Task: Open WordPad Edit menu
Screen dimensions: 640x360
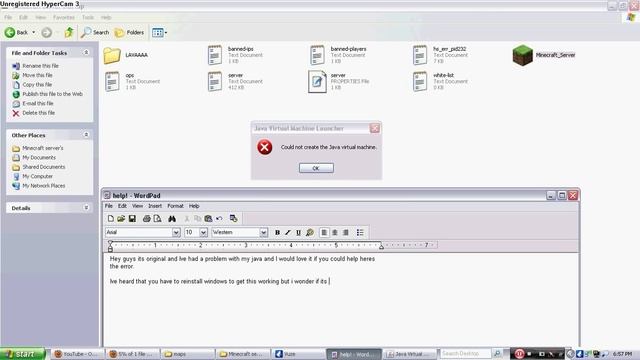Action: click(122, 206)
